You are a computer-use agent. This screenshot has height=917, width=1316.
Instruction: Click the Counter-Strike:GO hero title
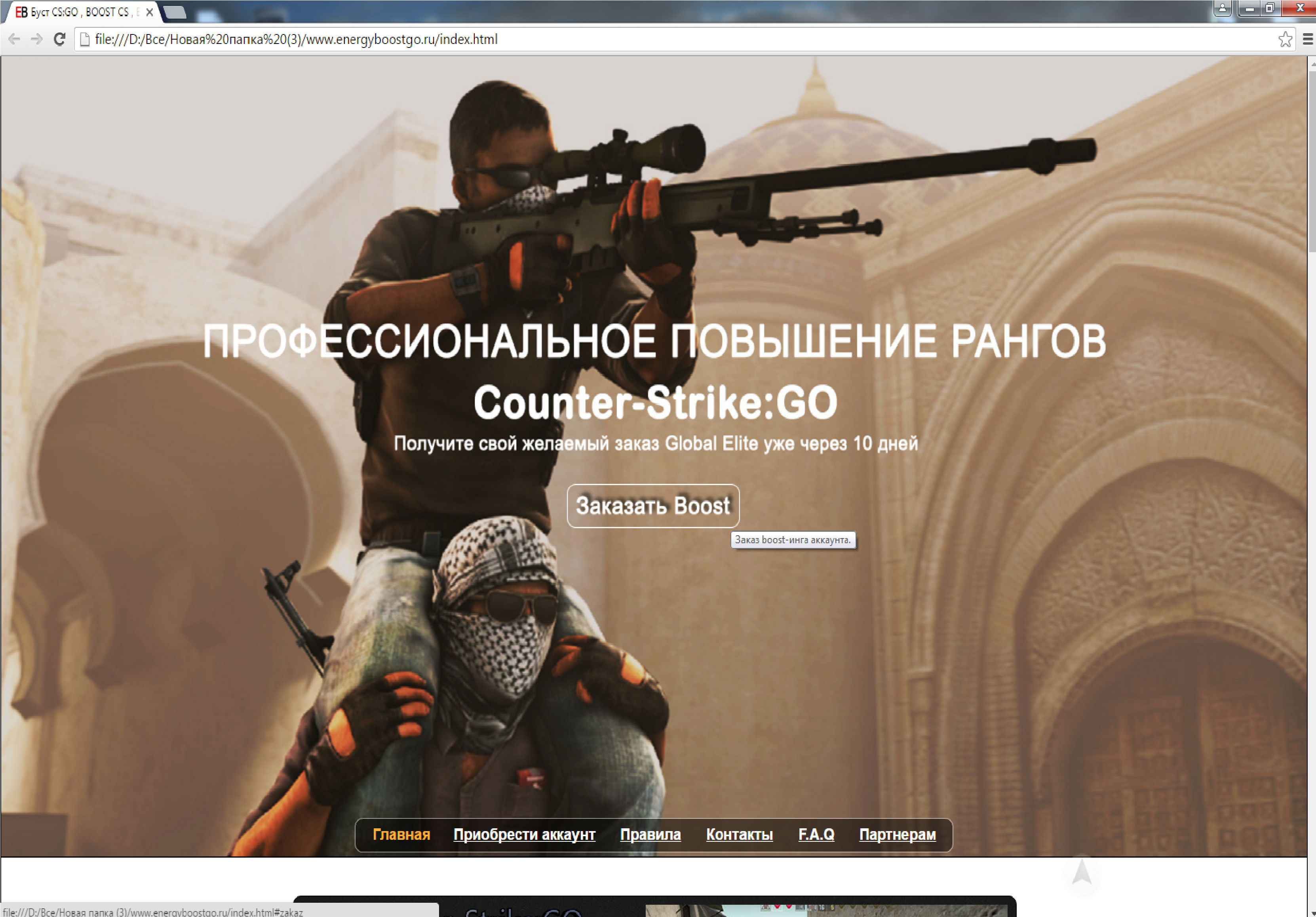click(x=655, y=402)
